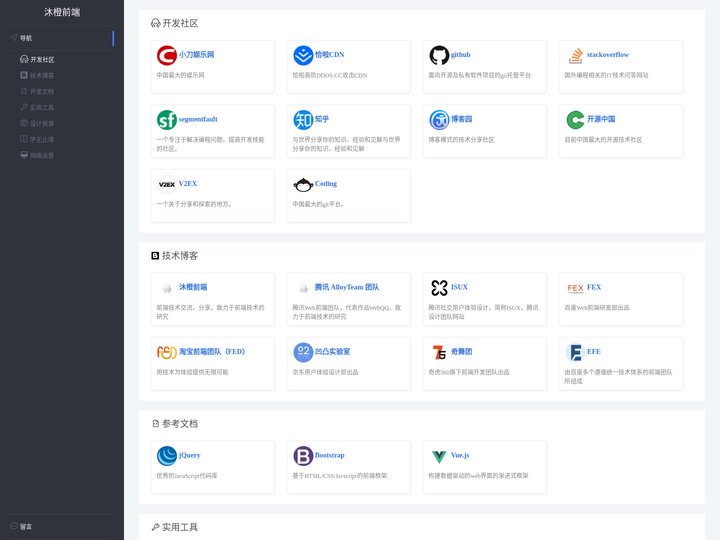Click description "目前中国最大的开源技术社区"
This screenshot has width=720, height=540.
pyautogui.click(x=603, y=140)
